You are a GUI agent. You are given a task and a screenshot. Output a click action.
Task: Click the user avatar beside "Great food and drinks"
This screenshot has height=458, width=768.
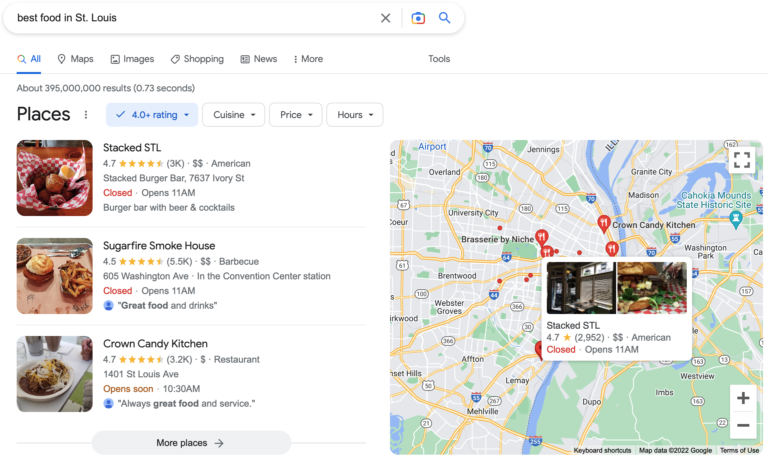(x=109, y=306)
